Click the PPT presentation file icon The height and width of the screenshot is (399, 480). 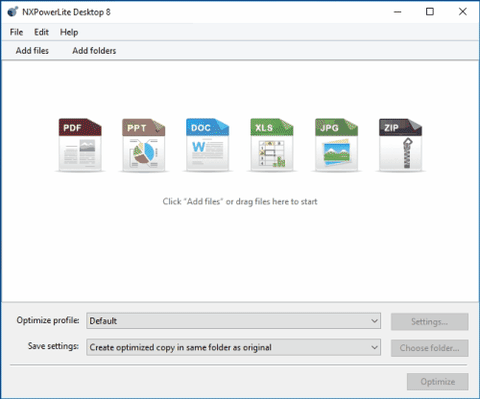coord(144,145)
